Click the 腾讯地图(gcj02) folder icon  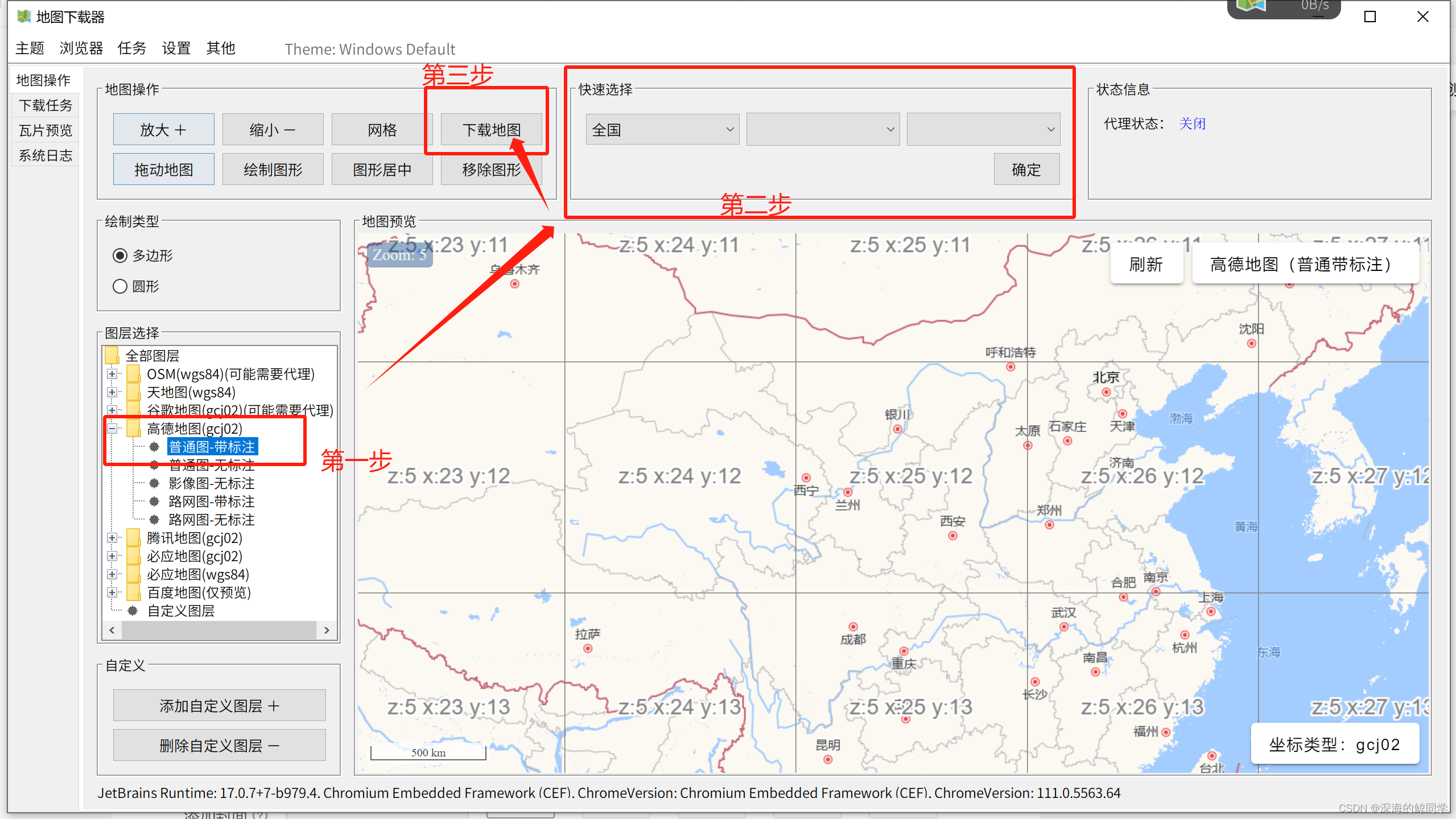pyautogui.click(x=134, y=538)
